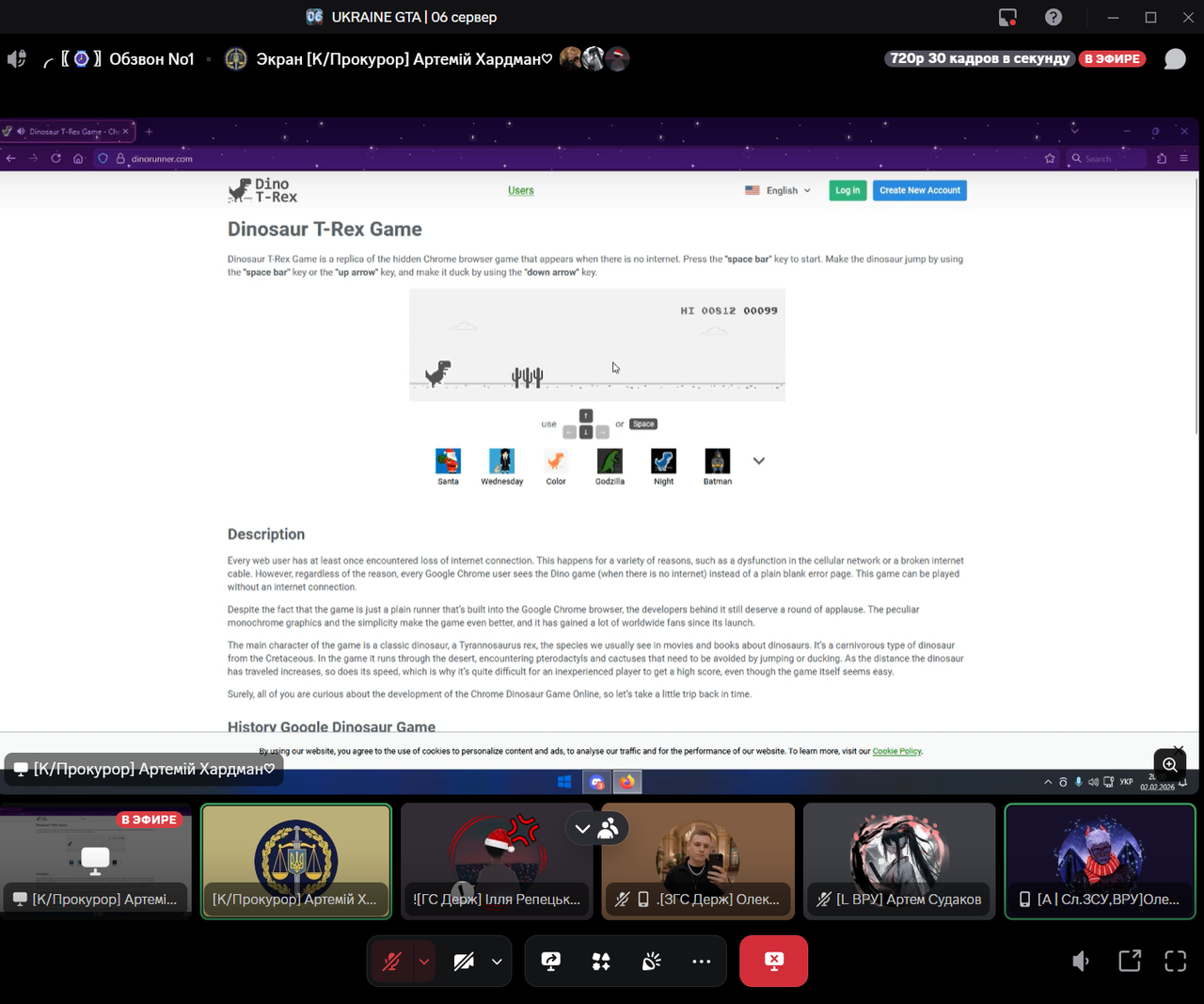This screenshot has height=1004, width=1204.
Task: Click the 720p 30 frames quality badge
Action: pyautogui.click(x=979, y=58)
